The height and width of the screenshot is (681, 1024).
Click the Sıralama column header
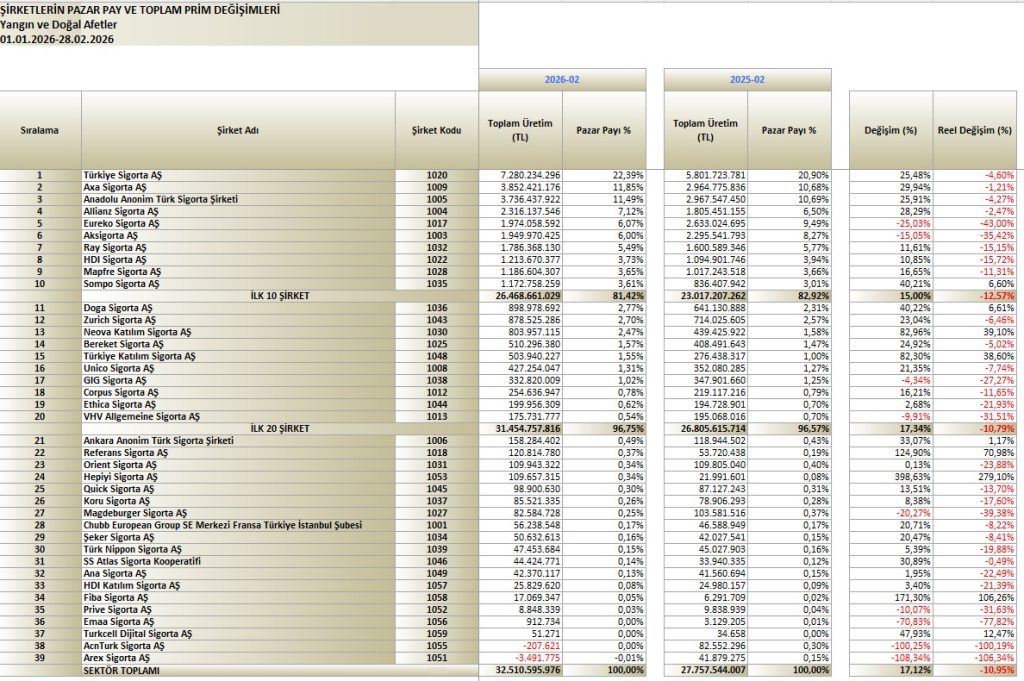tap(41, 130)
